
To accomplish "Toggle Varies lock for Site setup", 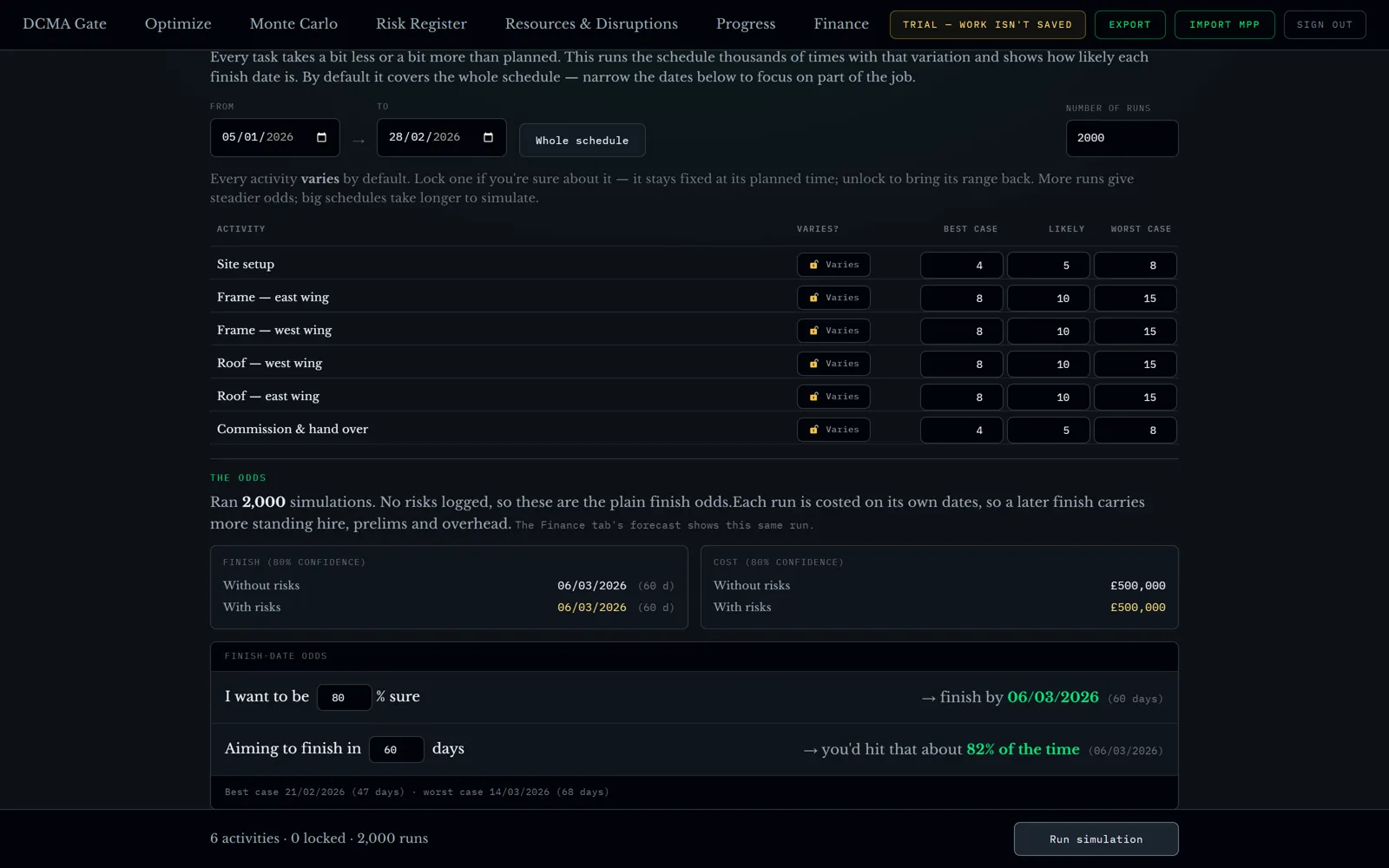I will (833, 265).
